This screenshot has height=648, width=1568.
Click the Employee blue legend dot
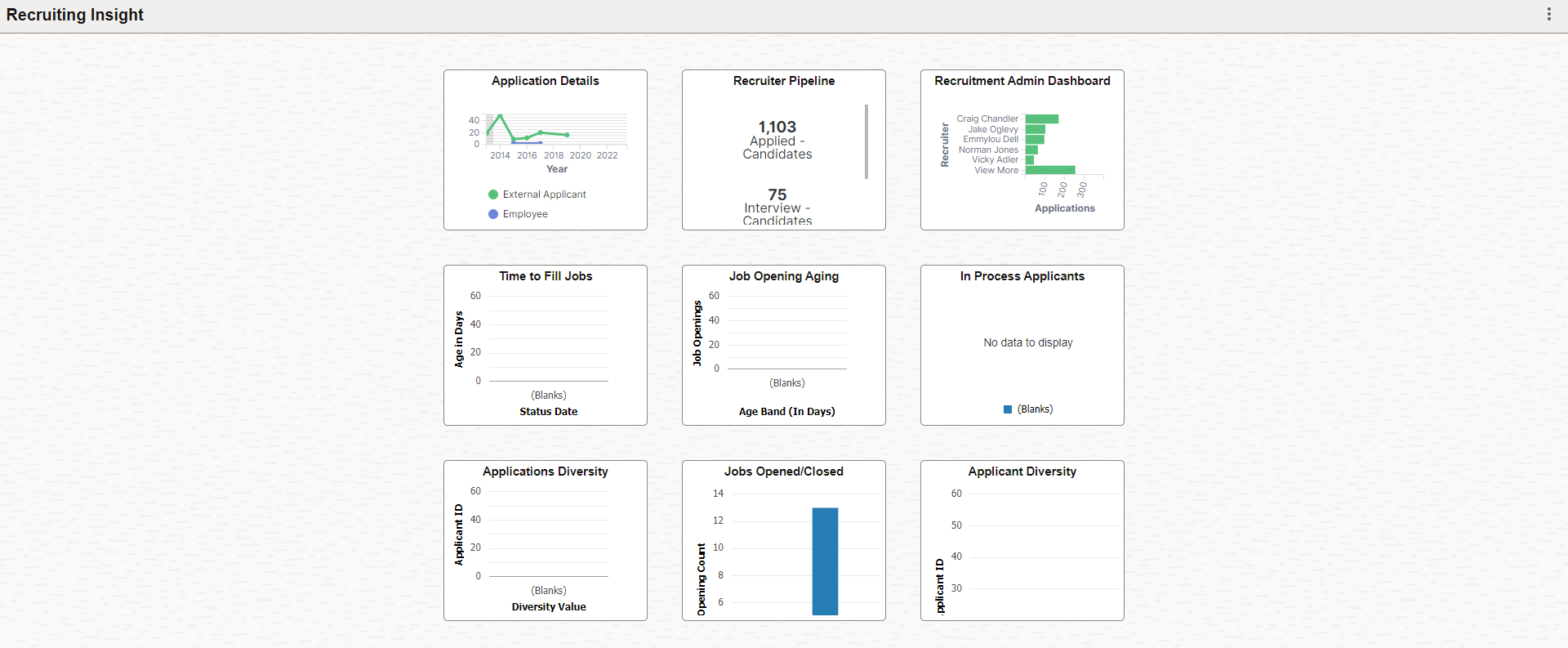(493, 214)
